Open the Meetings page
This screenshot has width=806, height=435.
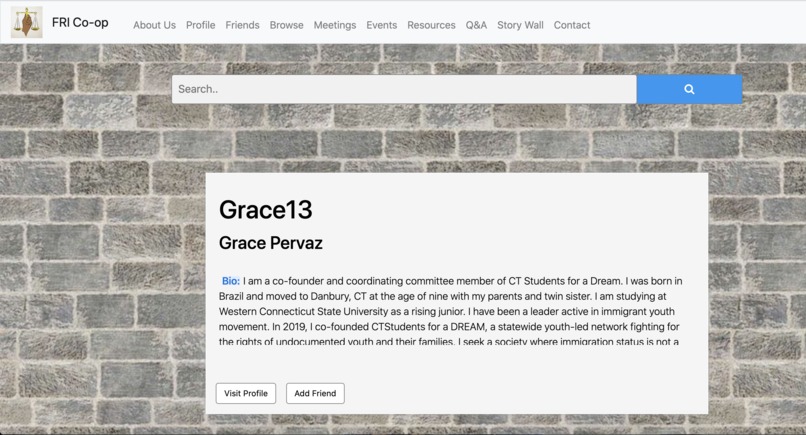(335, 25)
